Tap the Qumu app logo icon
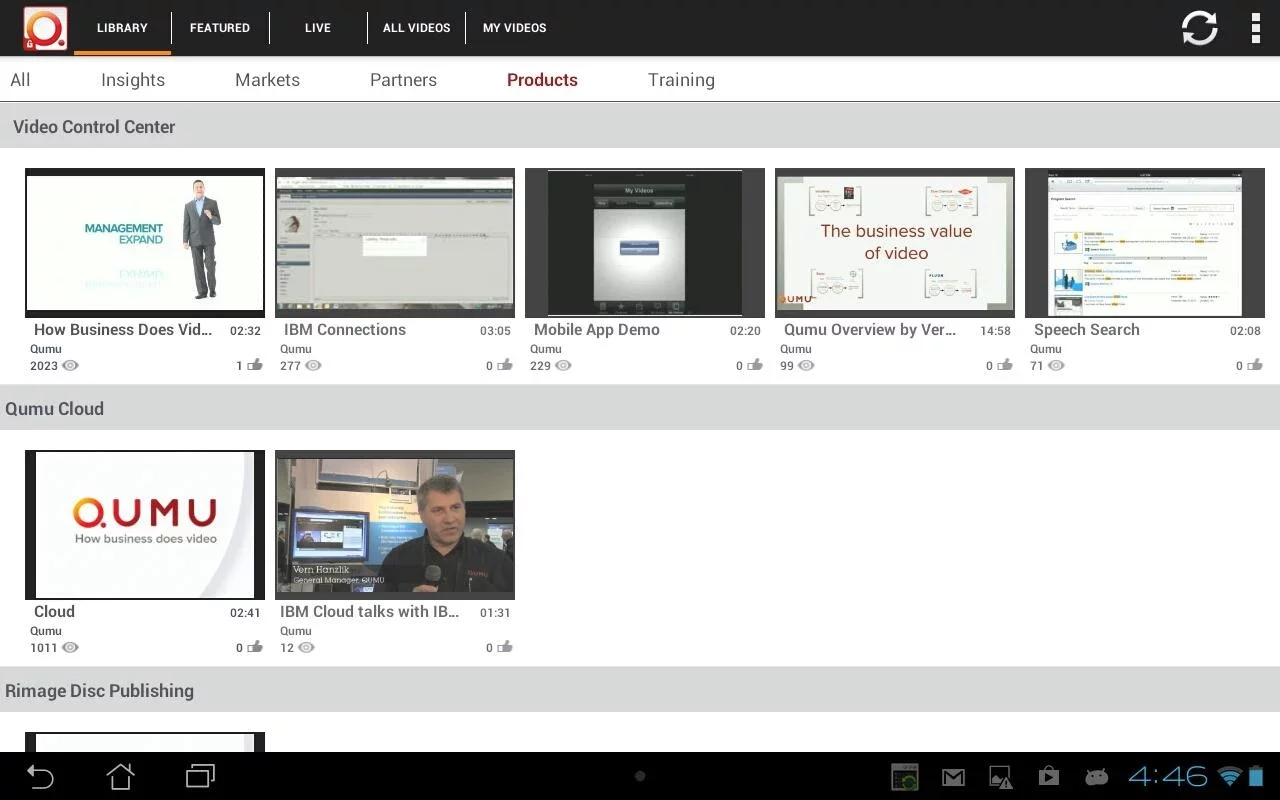The width and height of the screenshot is (1280, 800). (x=45, y=28)
